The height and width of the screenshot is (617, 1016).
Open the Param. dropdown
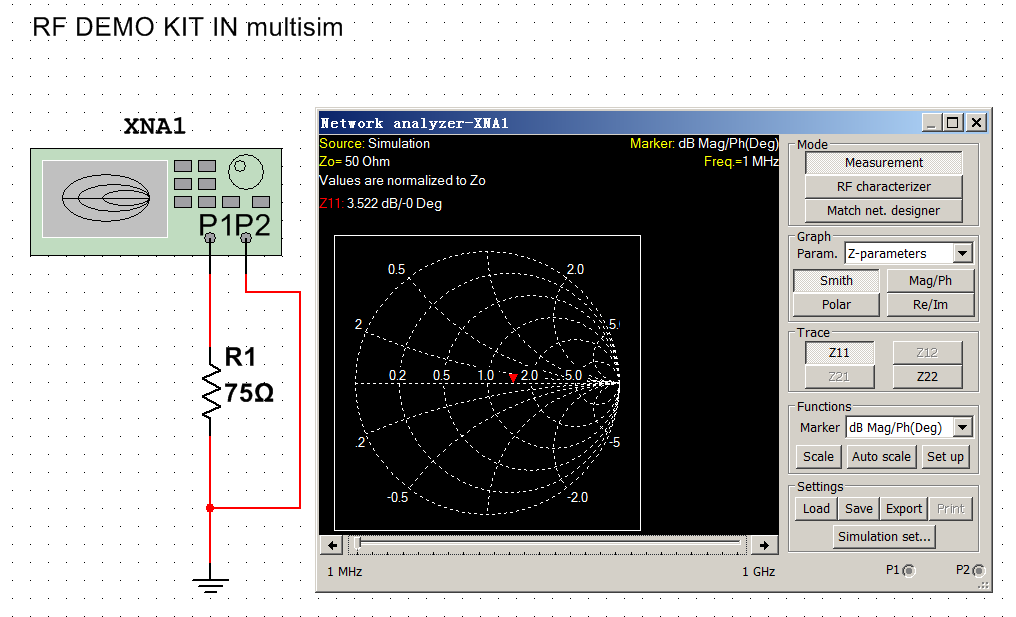click(x=963, y=253)
